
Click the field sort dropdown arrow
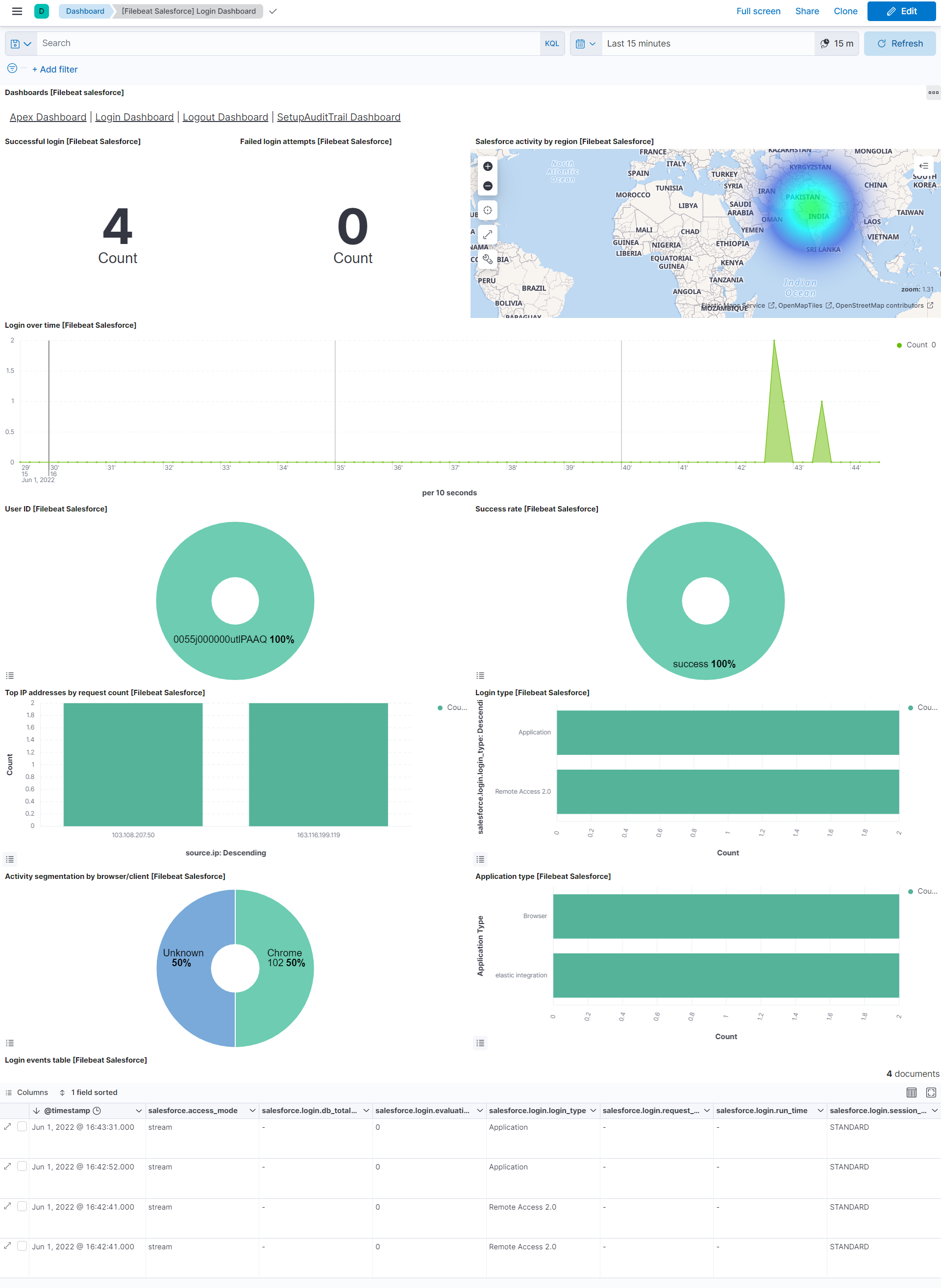(63, 1092)
